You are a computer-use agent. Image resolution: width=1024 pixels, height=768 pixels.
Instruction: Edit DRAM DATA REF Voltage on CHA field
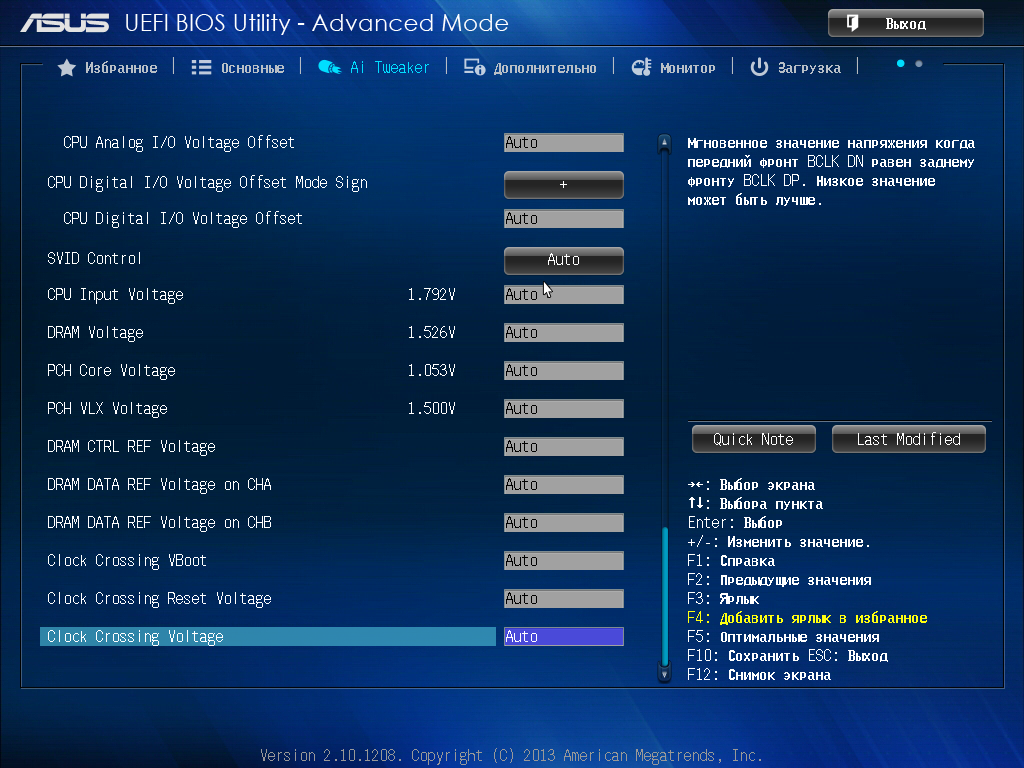pyautogui.click(x=564, y=485)
